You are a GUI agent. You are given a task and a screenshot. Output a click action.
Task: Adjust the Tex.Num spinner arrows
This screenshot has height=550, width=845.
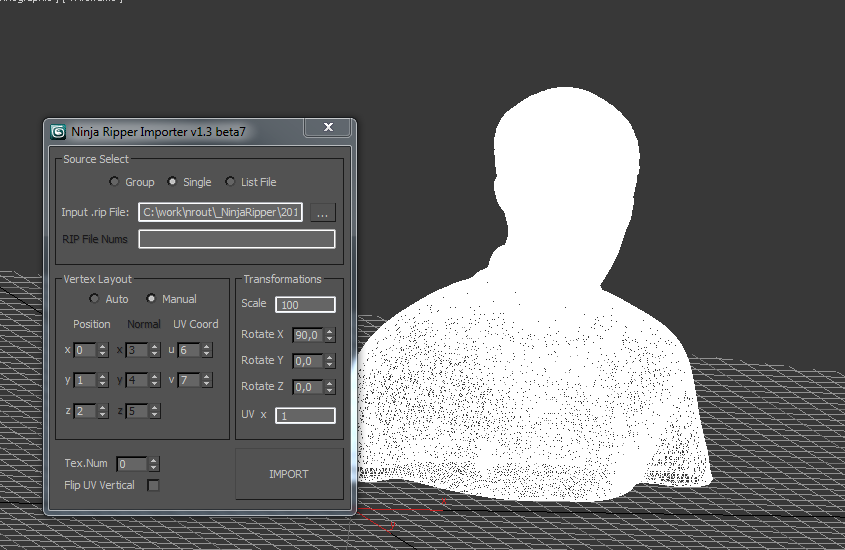153,464
